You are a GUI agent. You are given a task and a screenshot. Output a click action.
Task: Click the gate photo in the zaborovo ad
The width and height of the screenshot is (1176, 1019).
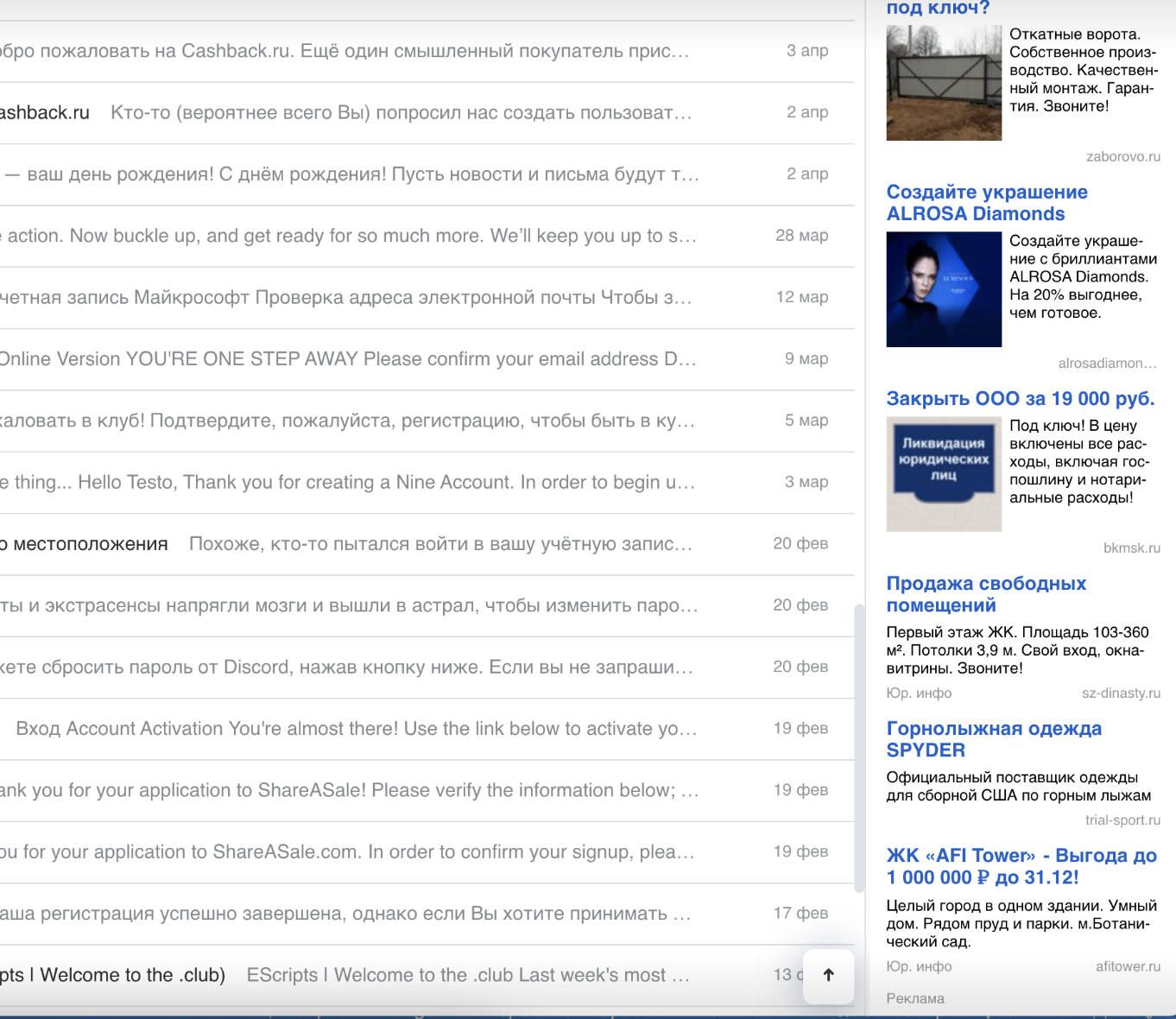943,82
